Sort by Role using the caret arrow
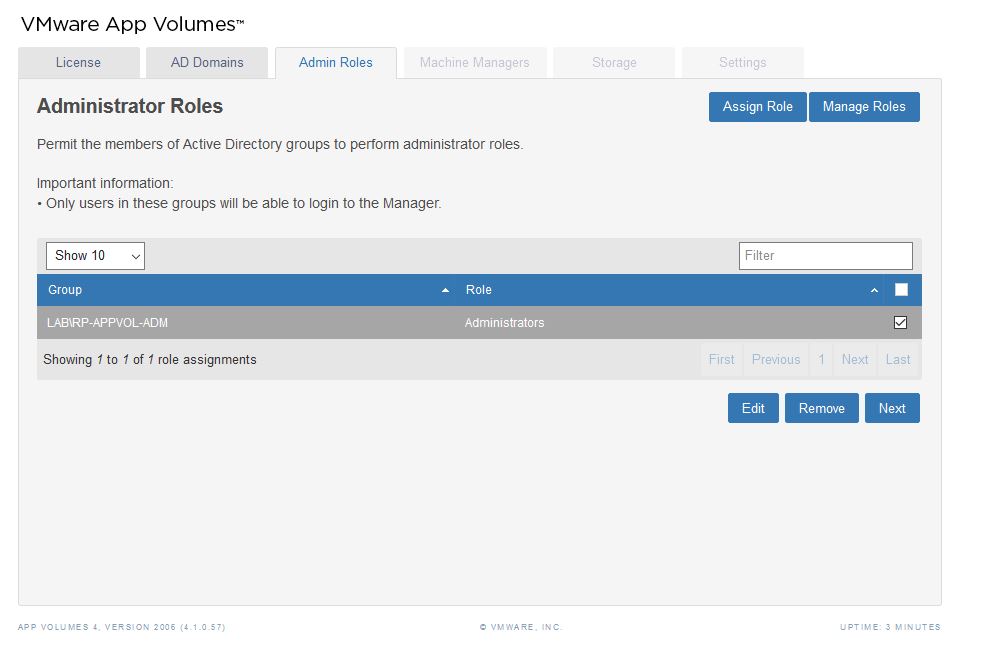Viewport: 987px width, 671px height. [x=874, y=290]
